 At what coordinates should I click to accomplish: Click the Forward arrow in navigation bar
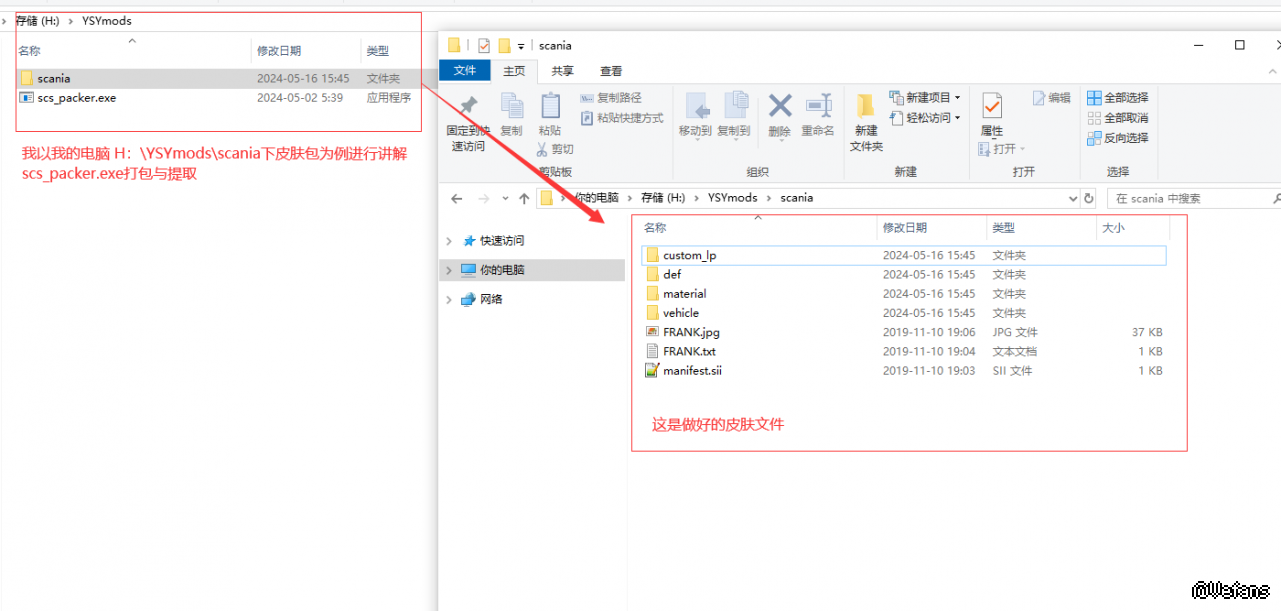[x=485, y=198]
